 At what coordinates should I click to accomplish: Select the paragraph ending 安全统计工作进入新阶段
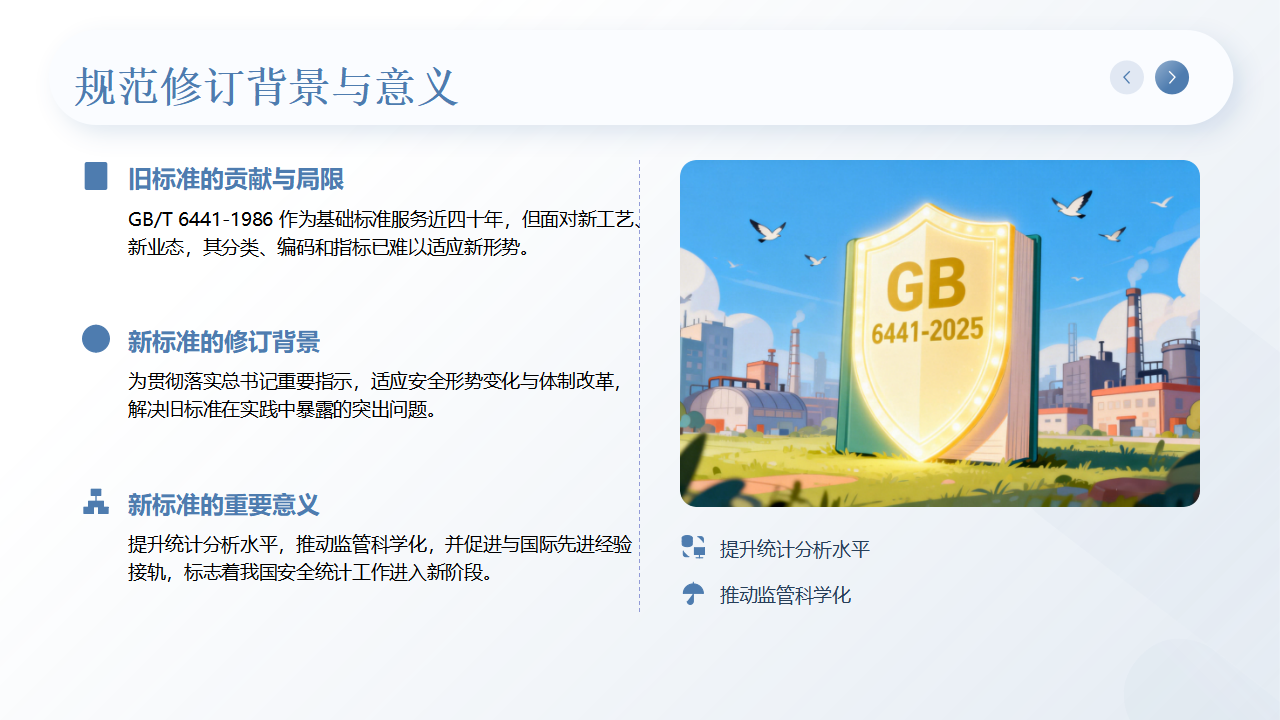(x=380, y=558)
